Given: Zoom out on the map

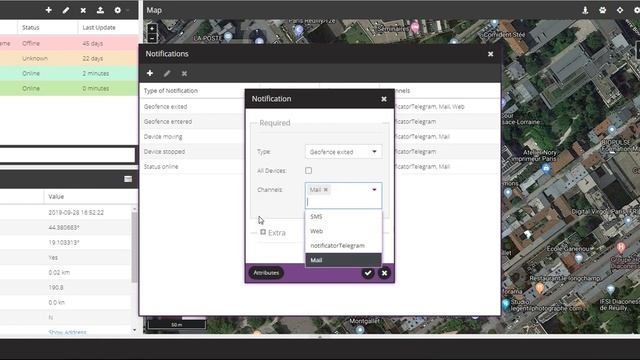Looking at the screenshot, I should pyautogui.click(x=152, y=38).
